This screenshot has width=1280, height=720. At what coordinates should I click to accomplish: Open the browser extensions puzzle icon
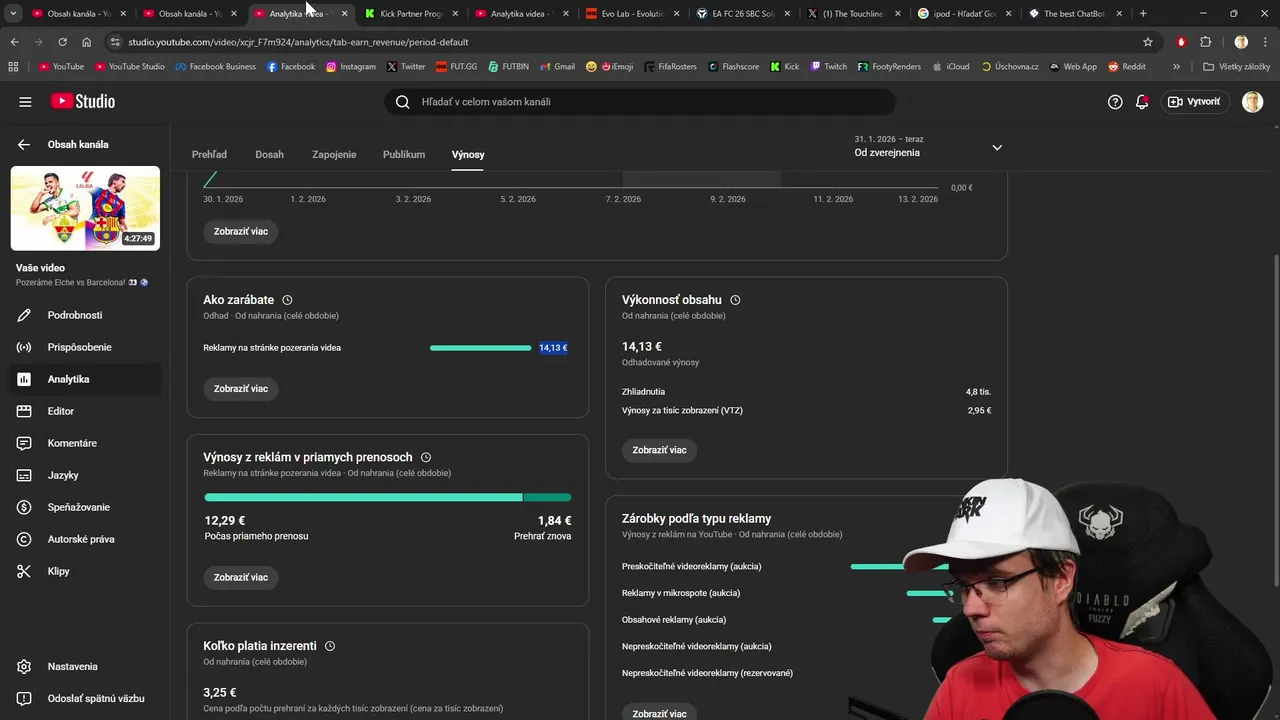click(x=1205, y=42)
